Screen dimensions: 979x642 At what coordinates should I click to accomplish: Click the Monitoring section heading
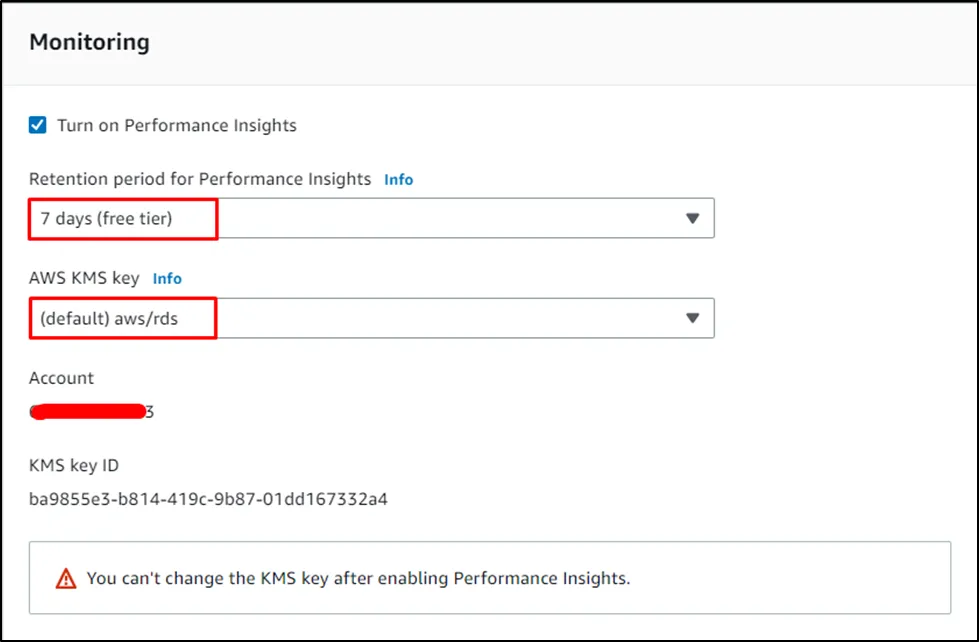[x=89, y=42]
